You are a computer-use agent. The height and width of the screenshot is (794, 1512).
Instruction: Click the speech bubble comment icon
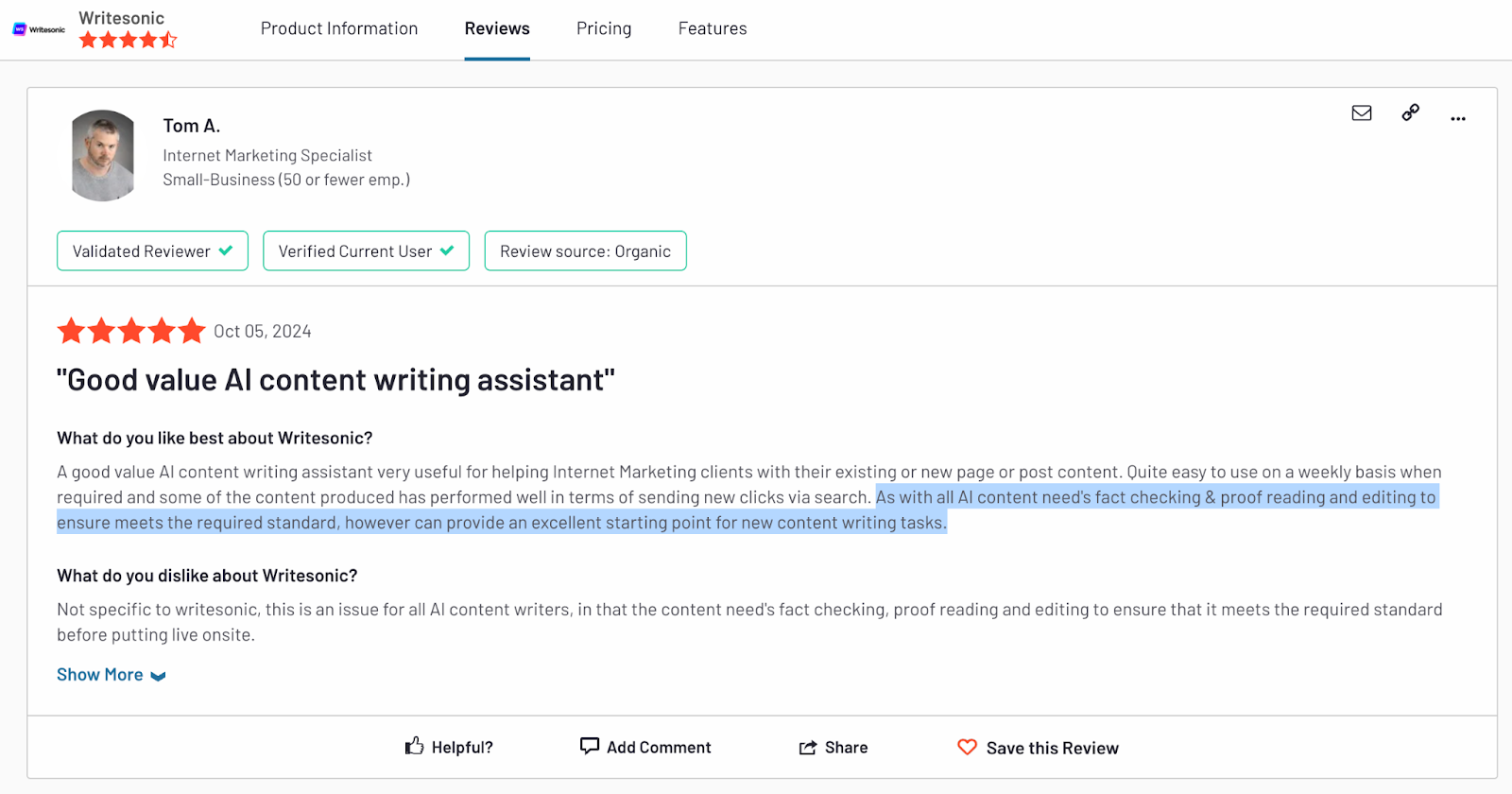[x=590, y=746]
